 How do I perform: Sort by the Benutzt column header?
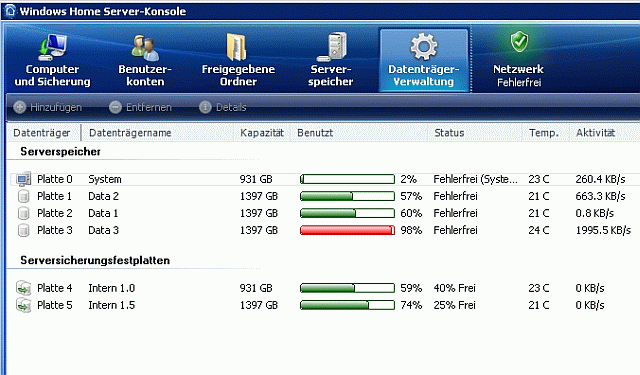point(315,133)
